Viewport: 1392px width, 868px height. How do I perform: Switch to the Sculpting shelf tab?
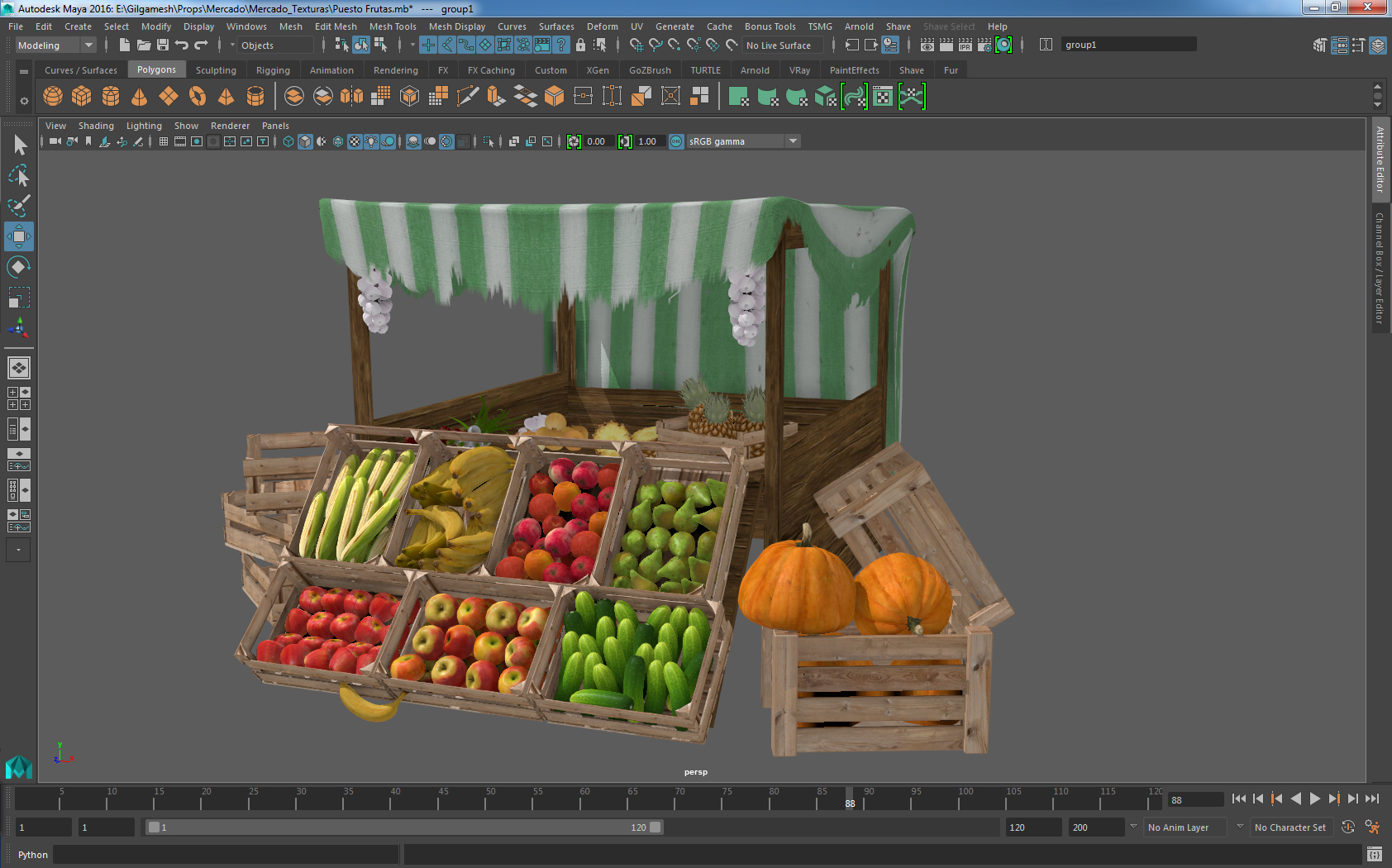(216, 70)
